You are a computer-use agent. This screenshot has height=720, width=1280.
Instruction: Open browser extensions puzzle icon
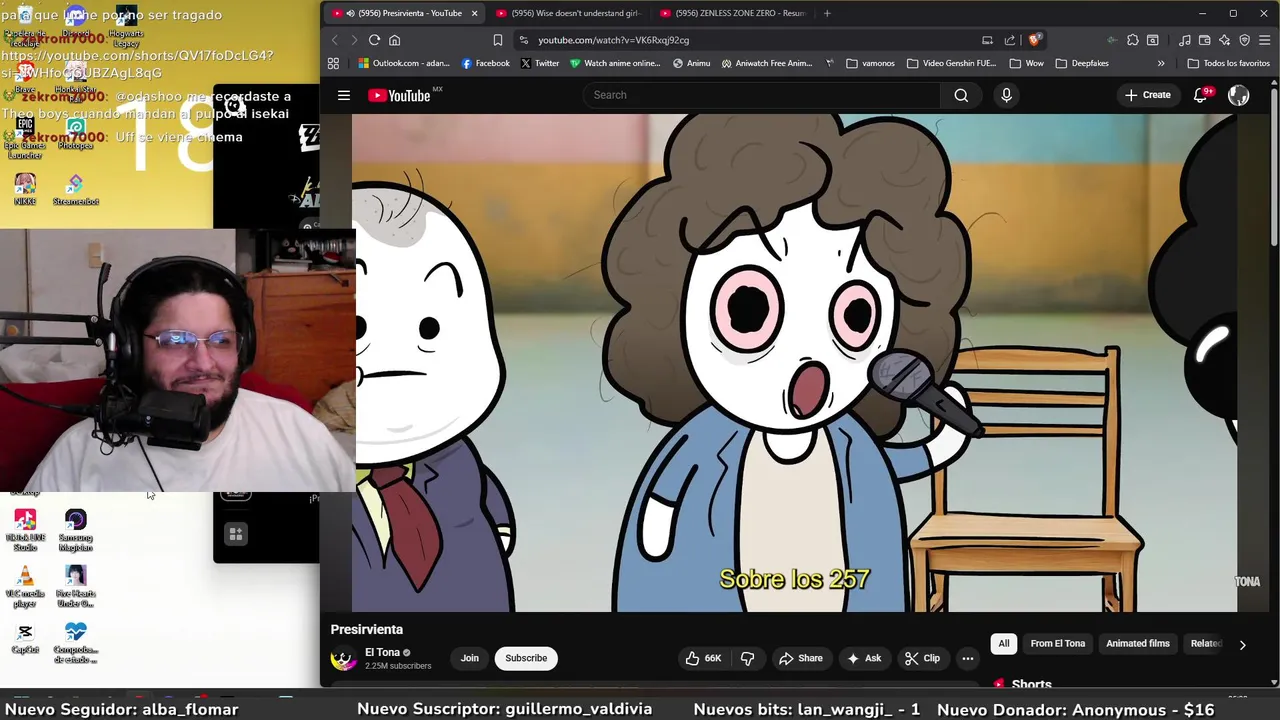(1133, 40)
